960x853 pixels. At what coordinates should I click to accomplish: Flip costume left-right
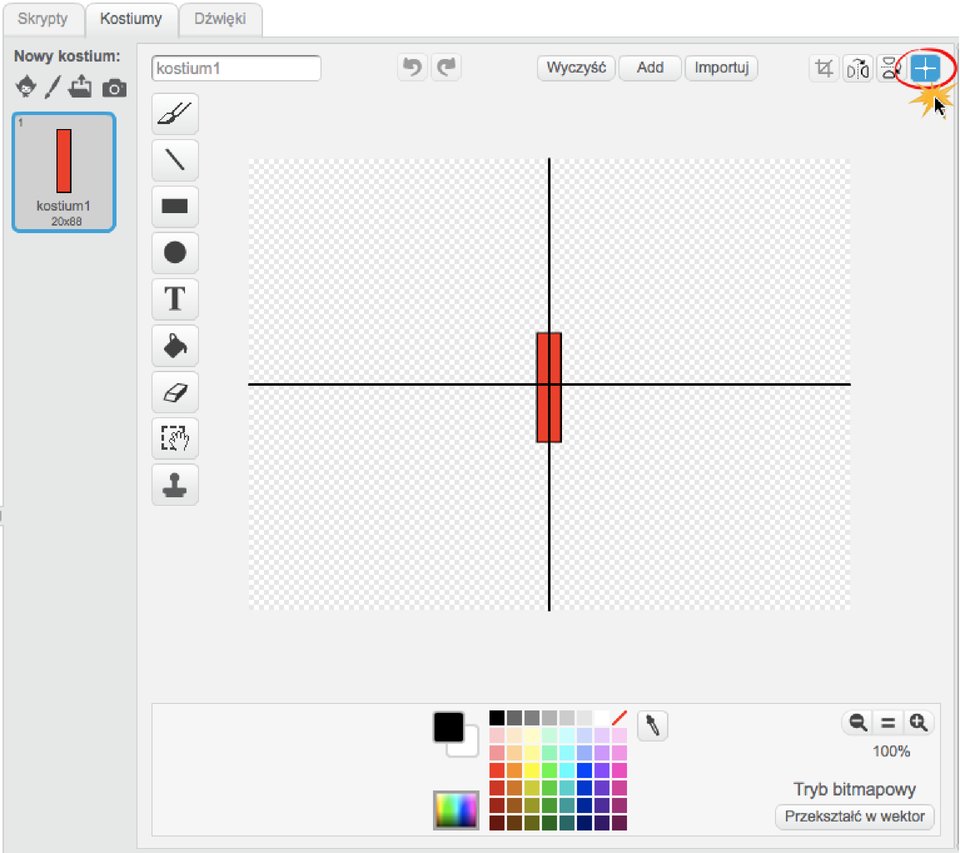(857, 68)
